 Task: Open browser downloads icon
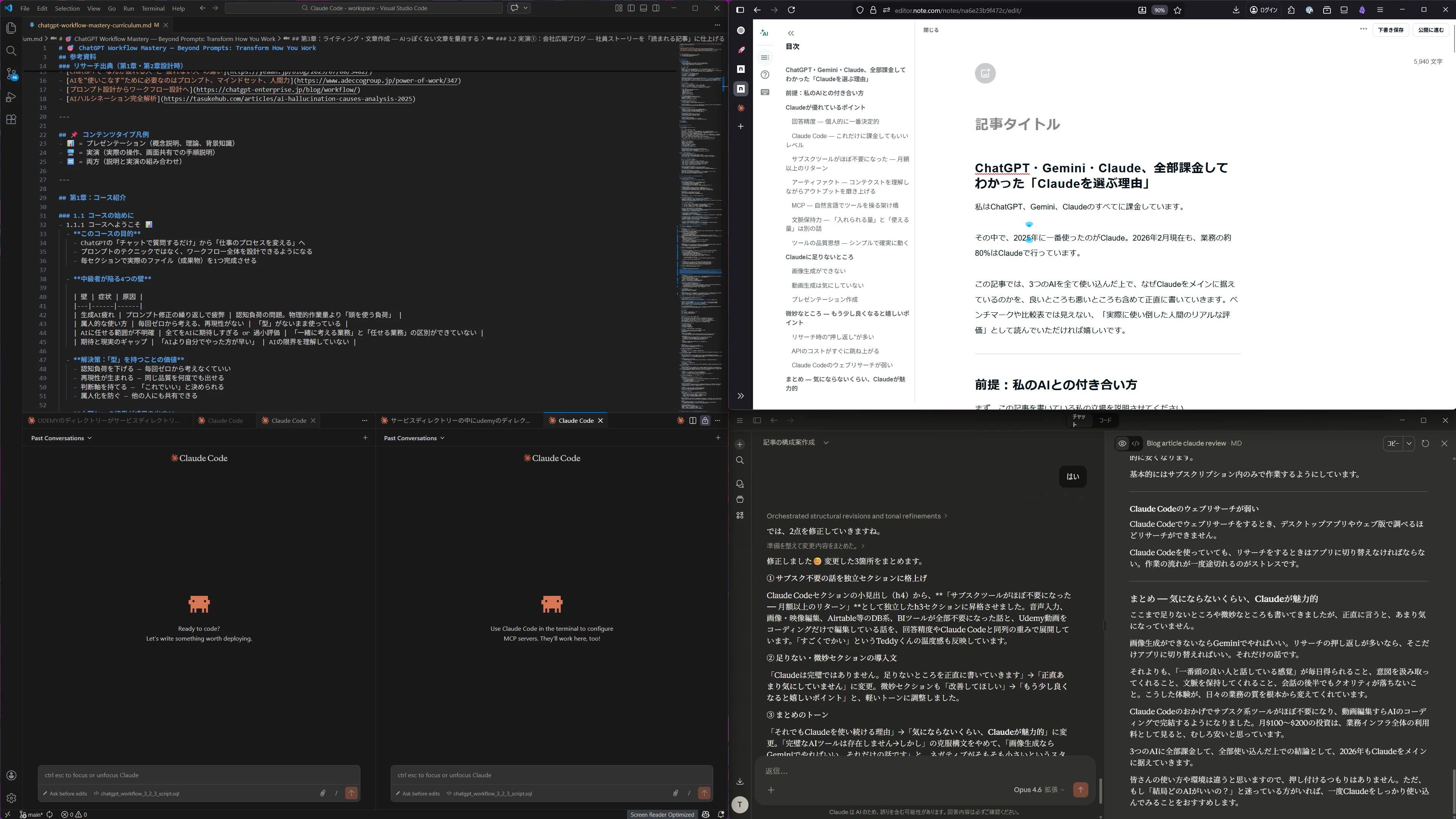pyautogui.click(x=1236, y=9)
